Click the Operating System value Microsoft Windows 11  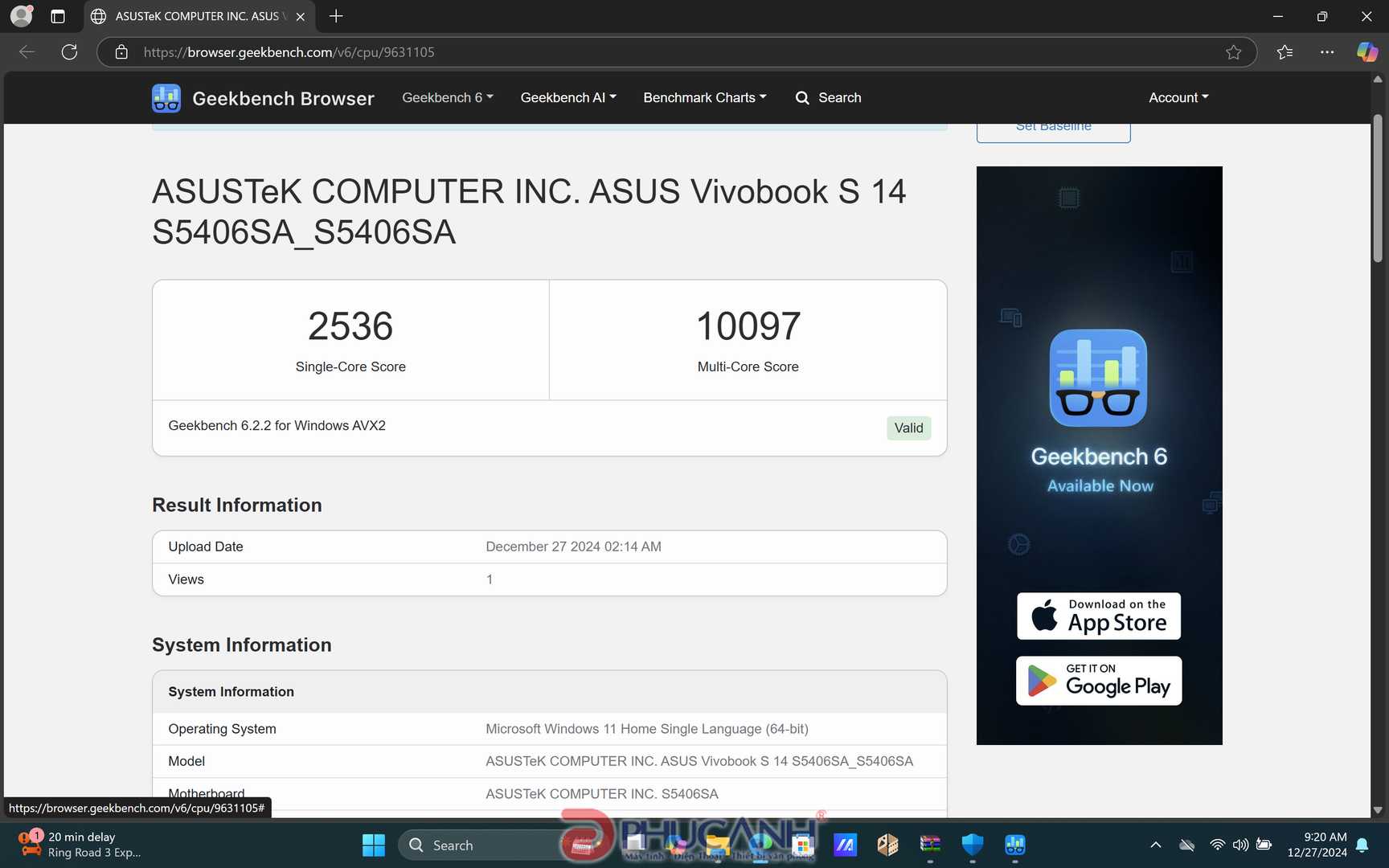(x=646, y=729)
